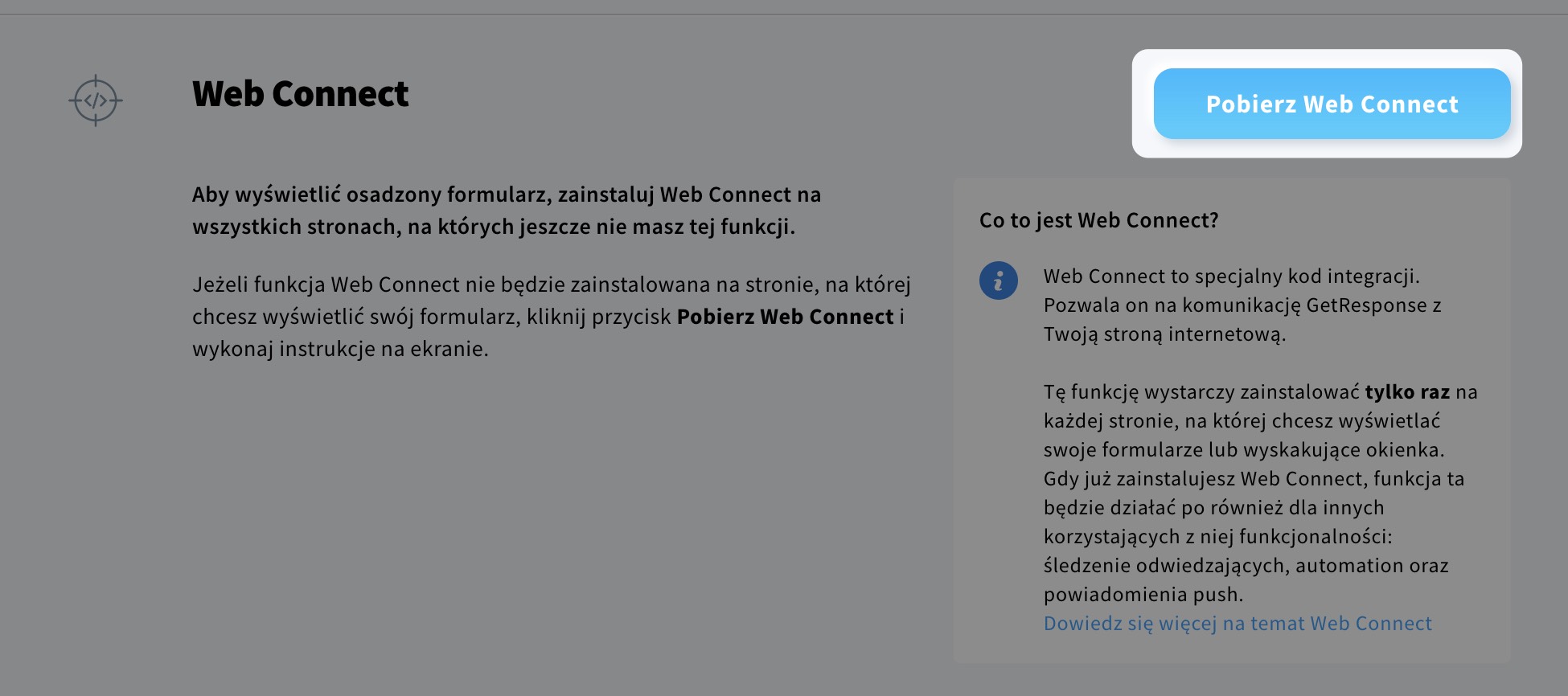Click the Pobierz Web Connect button
The image size is (1568, 696).
pos(1332,104)
